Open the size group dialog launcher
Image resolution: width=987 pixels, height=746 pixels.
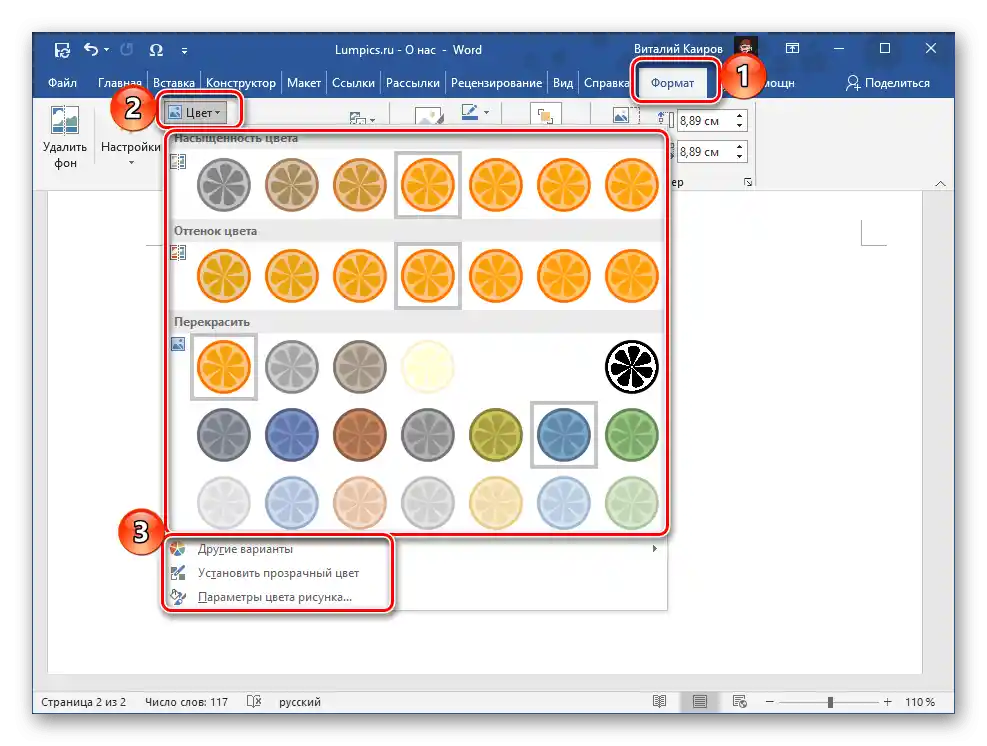748,183
